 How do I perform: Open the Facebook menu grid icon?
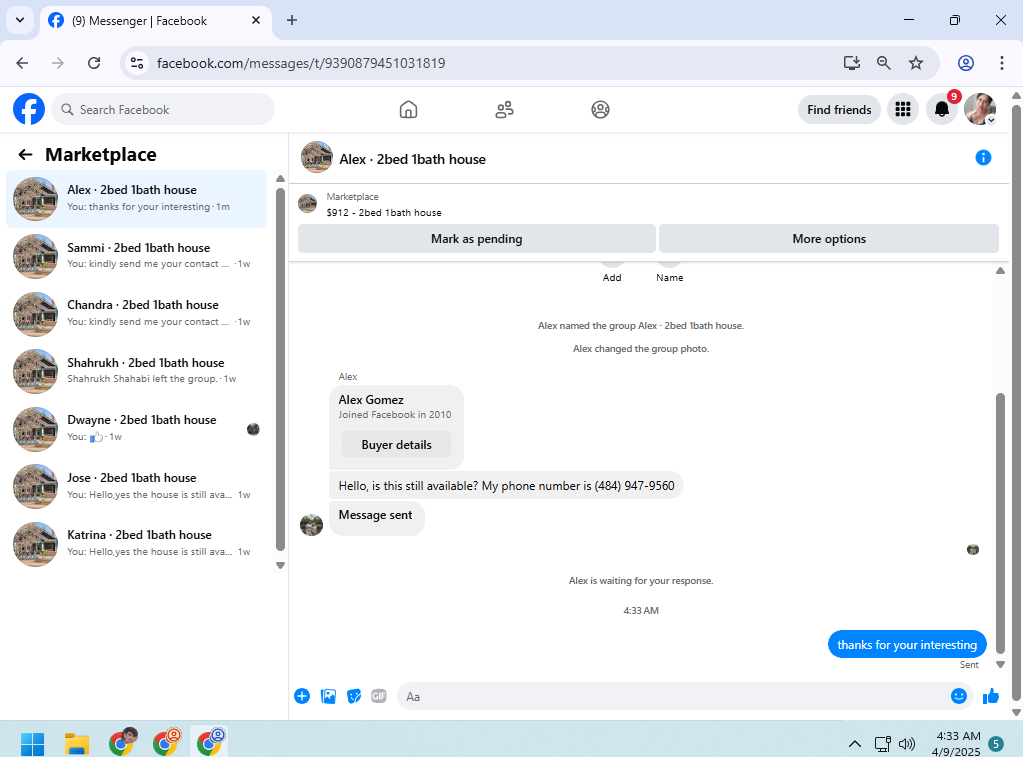point(903,109)
